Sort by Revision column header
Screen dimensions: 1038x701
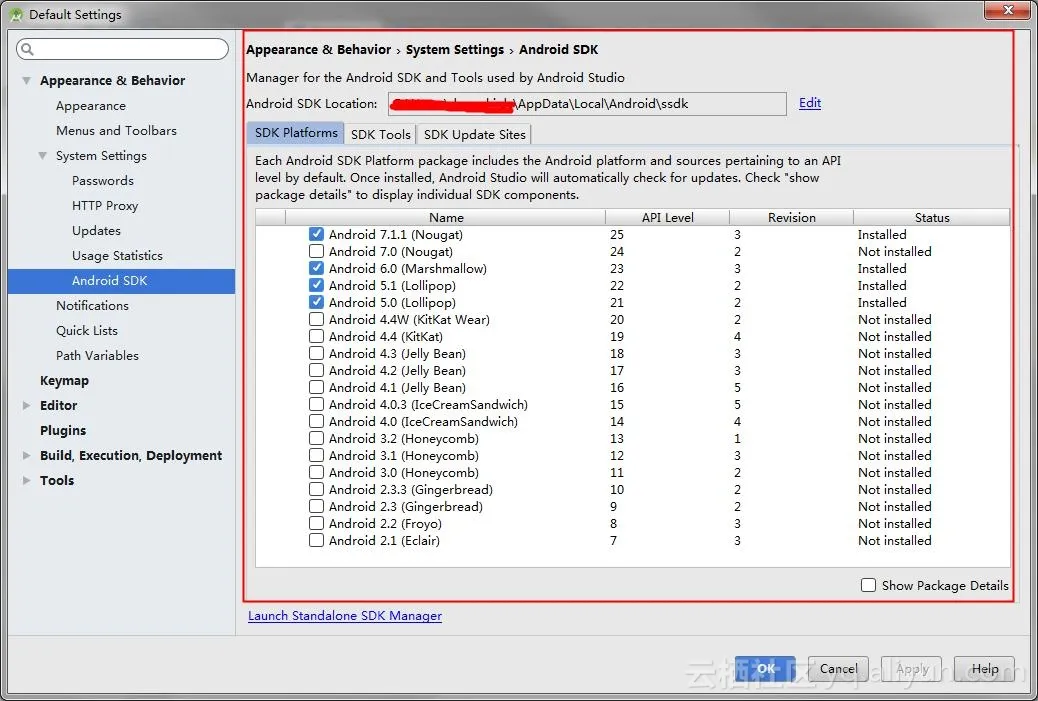point(791,217)
